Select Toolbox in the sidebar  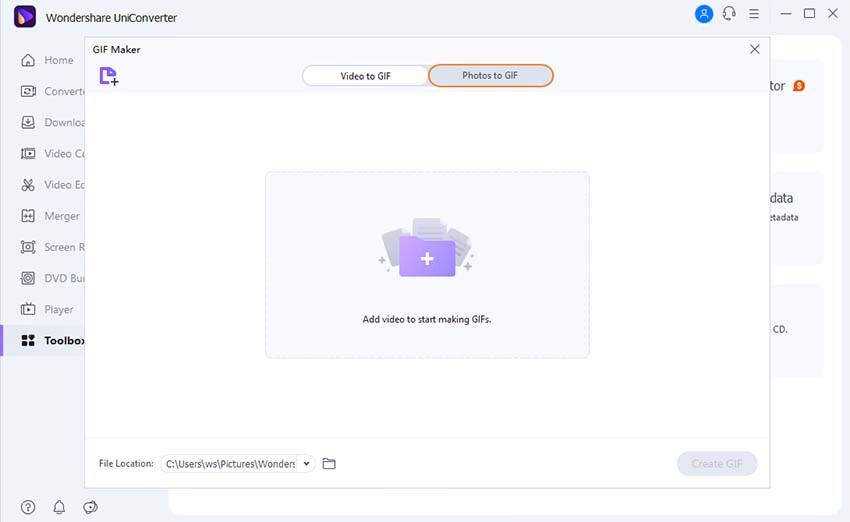[x=44, y=340]
